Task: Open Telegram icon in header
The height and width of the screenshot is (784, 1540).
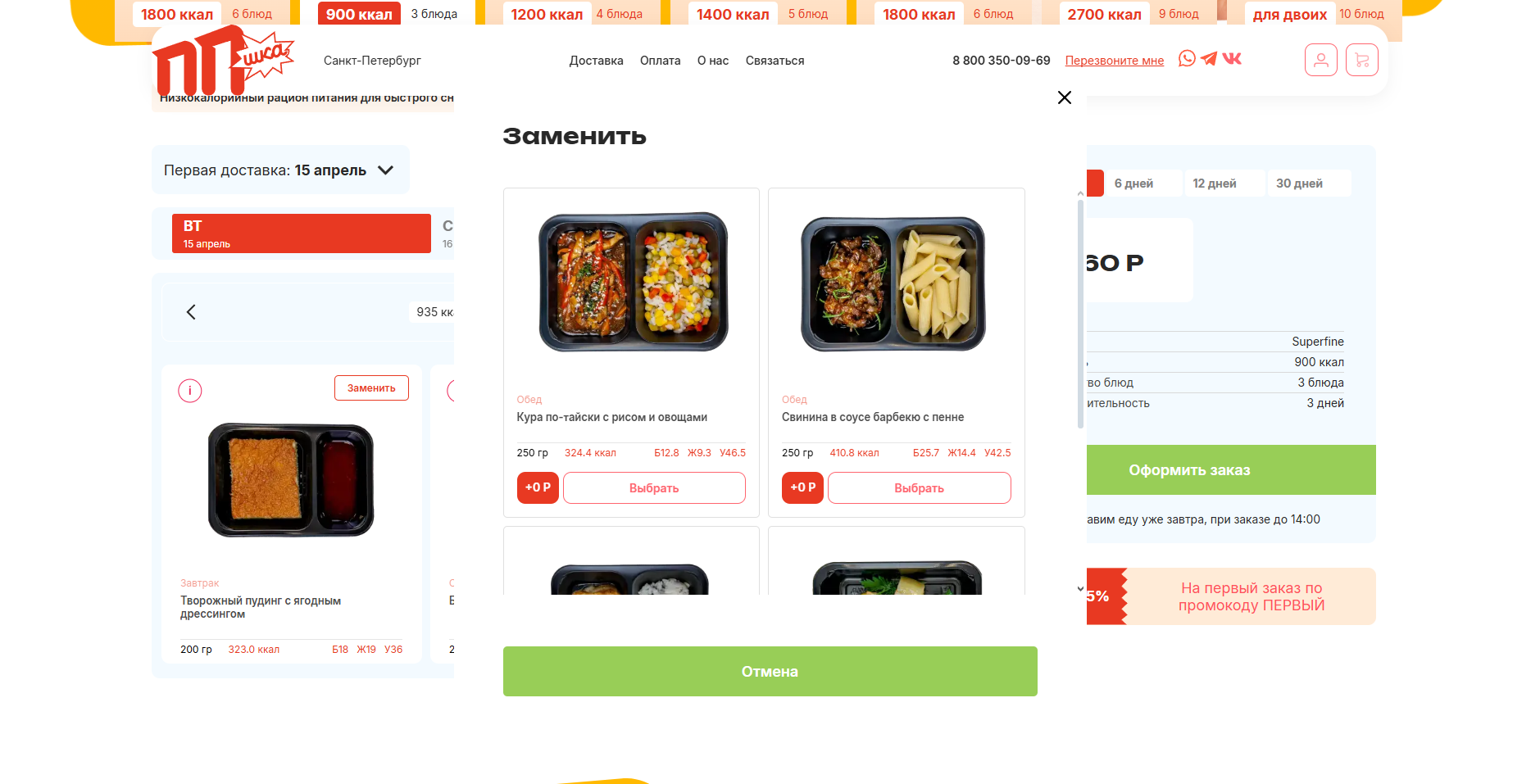Action: pyautogui.click(x=1209, y=58)
